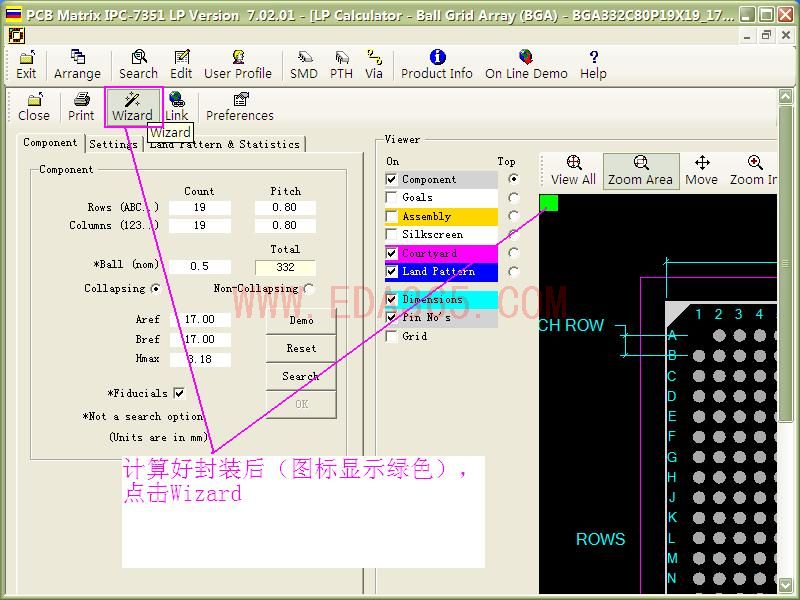Click the viewer vertical scrollbar thumb

pyautogui.click(x=785, y=263)
